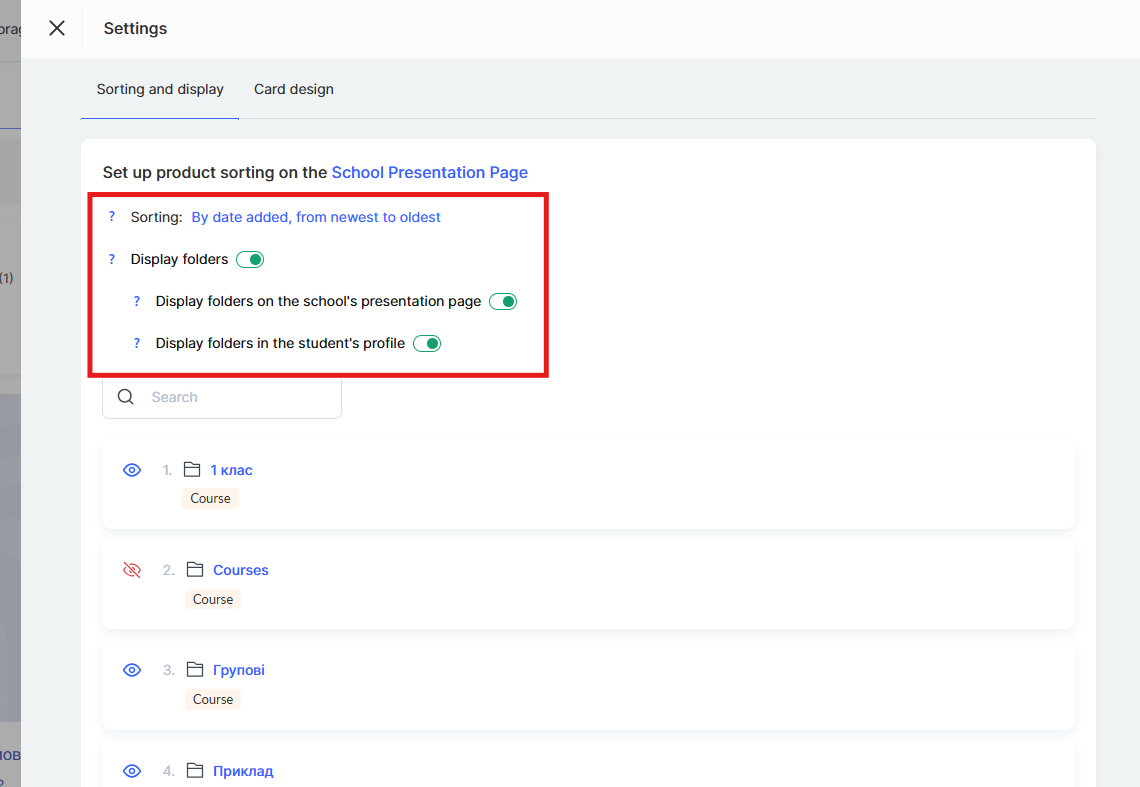Hide 1 клас using eye icon
Image resolution: width=1140 pixels, height=787 pixels.
(x=132, y=470)
